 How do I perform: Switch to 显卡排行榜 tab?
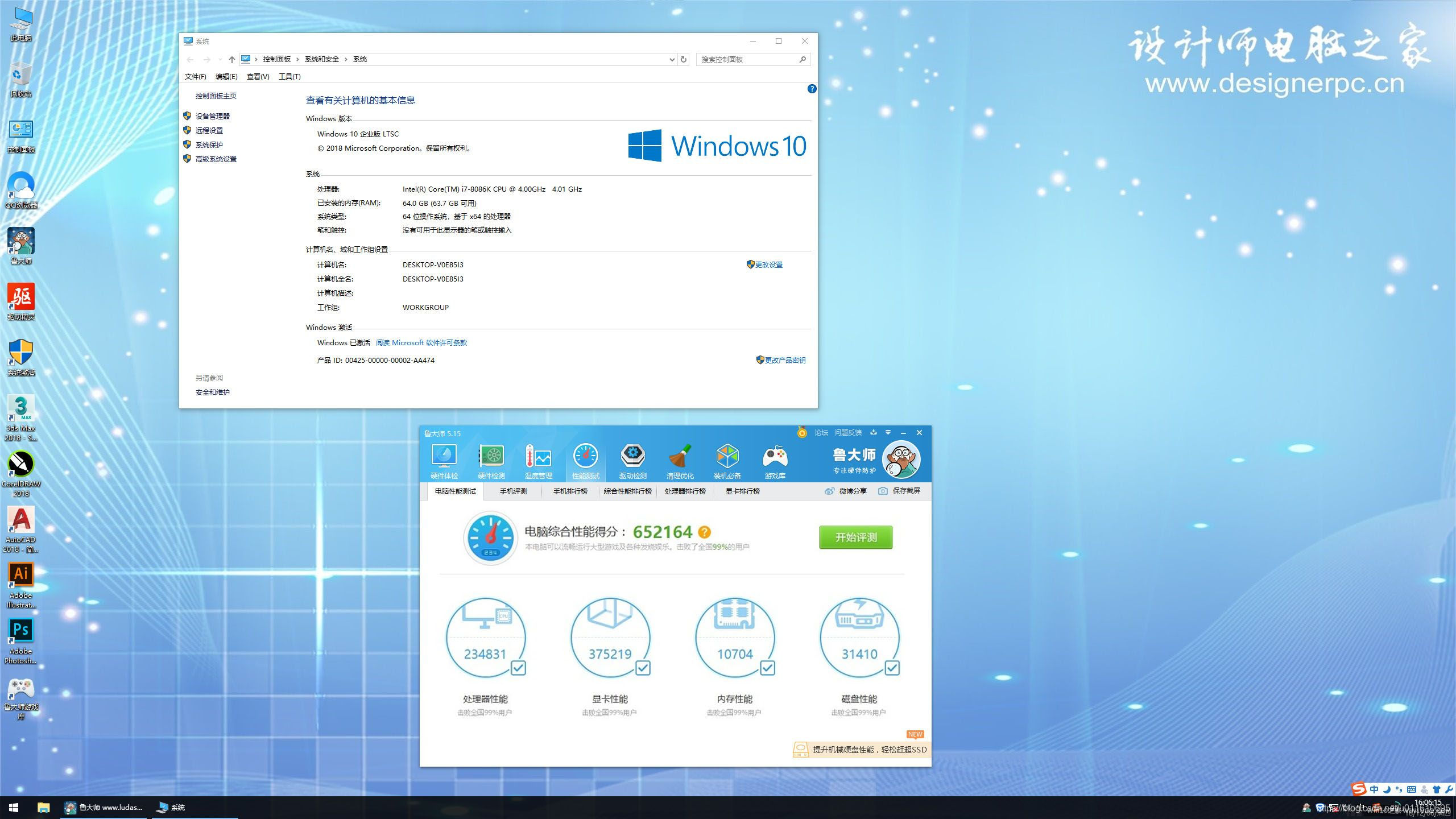(x=742, y=491)
